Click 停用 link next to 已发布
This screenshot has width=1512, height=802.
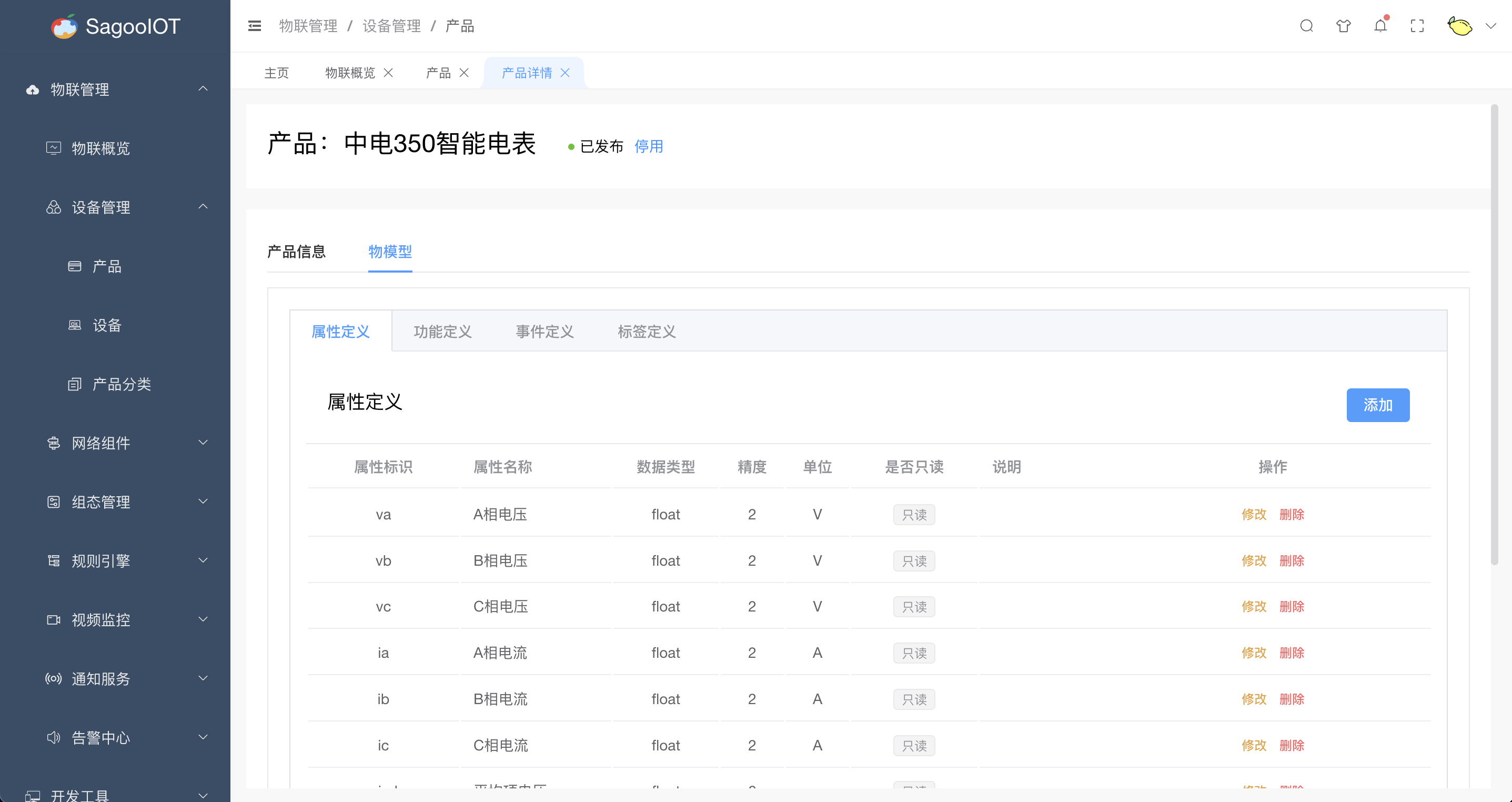649,146
